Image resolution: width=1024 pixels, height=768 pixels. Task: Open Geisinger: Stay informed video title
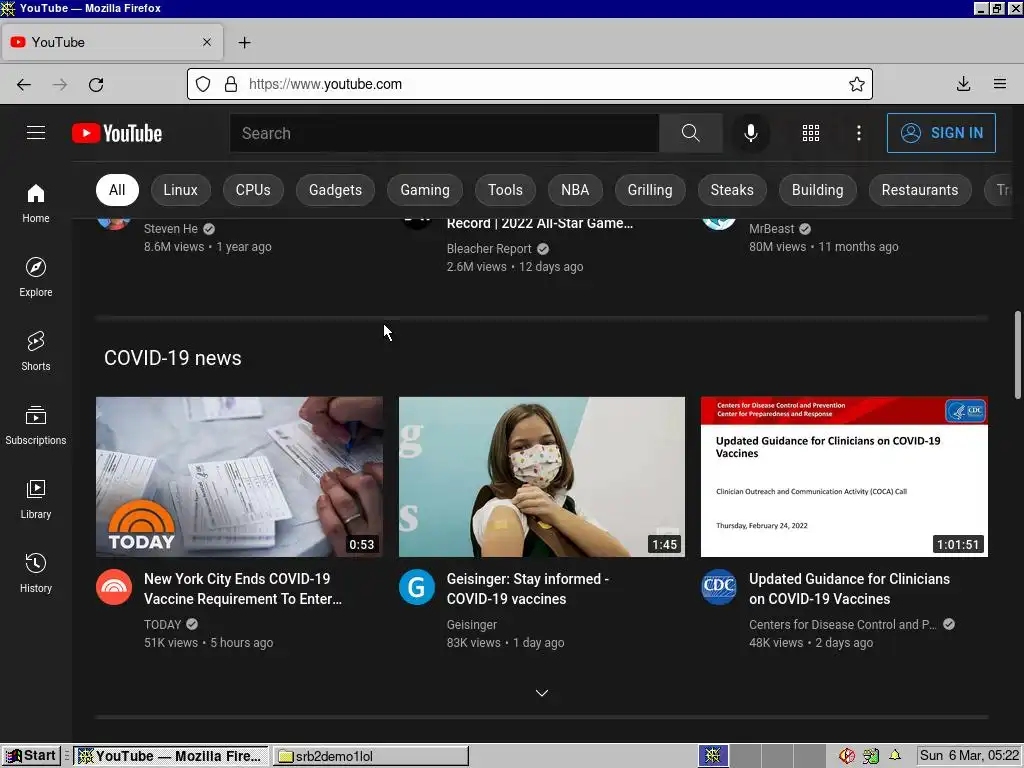pyautogui.click(x=528, y=588)
